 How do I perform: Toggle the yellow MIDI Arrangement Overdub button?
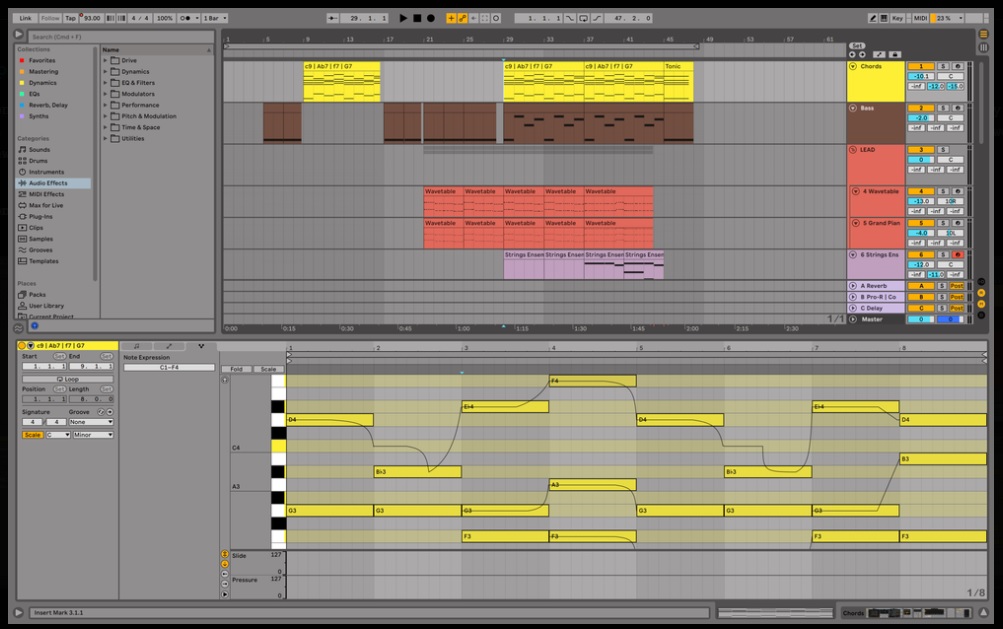click(451, 18)
